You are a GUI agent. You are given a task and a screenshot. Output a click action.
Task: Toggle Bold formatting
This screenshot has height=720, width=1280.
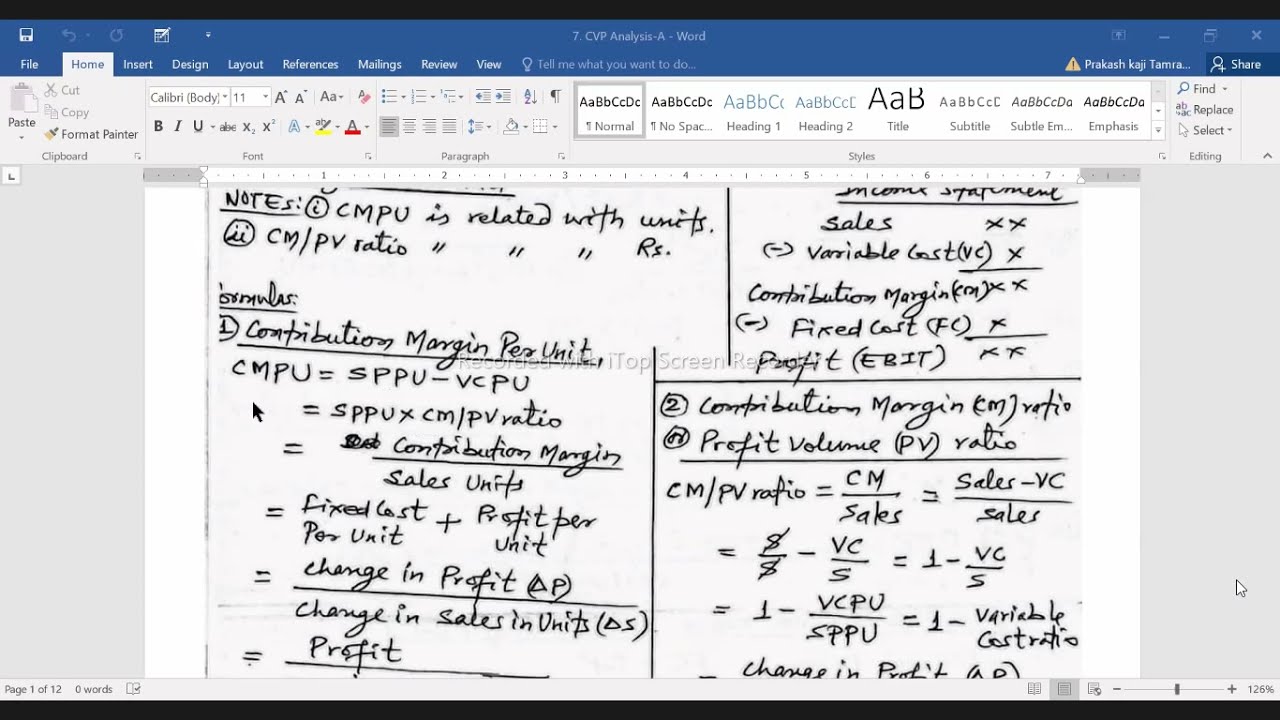coord(158,126)
